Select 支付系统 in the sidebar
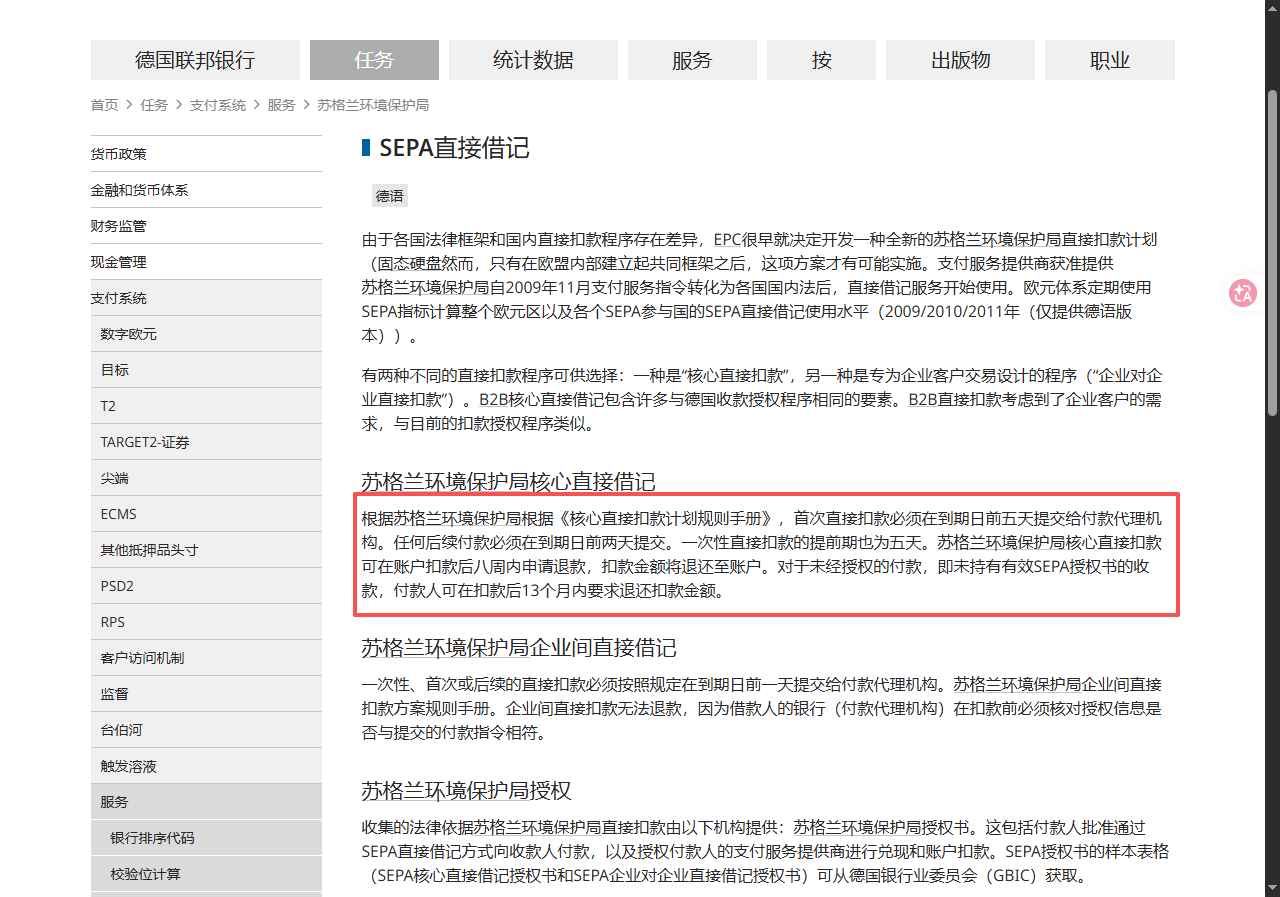1280x897 pixels. tap(206, 298)
